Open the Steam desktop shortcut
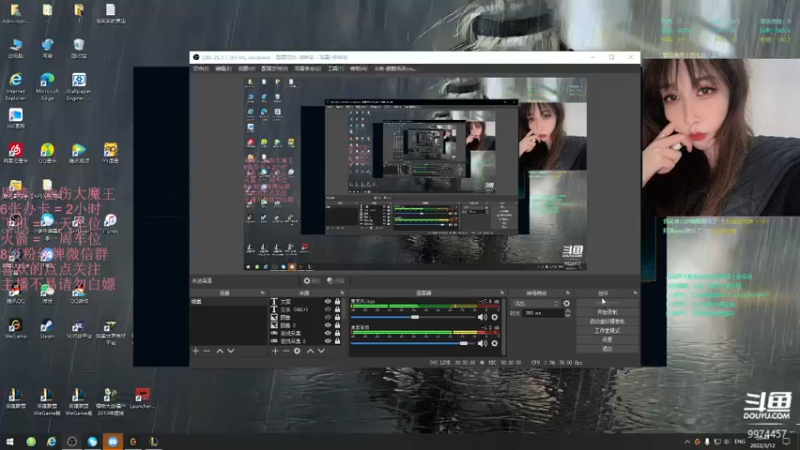The height and width of the screenshot is (450, 800). point(47,329)
